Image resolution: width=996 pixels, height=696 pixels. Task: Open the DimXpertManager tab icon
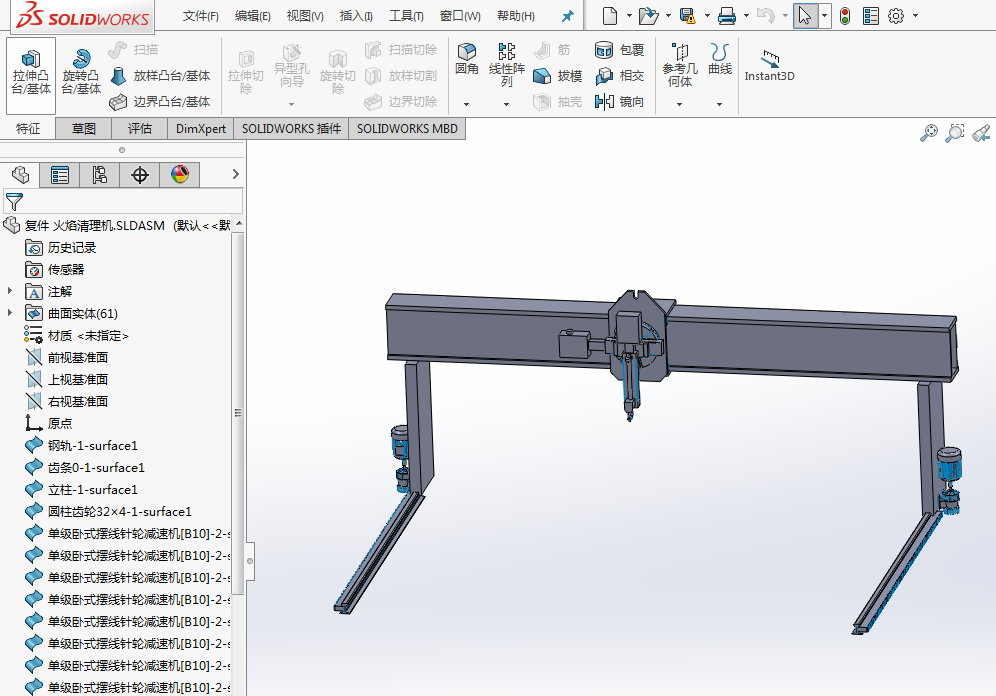140,175
